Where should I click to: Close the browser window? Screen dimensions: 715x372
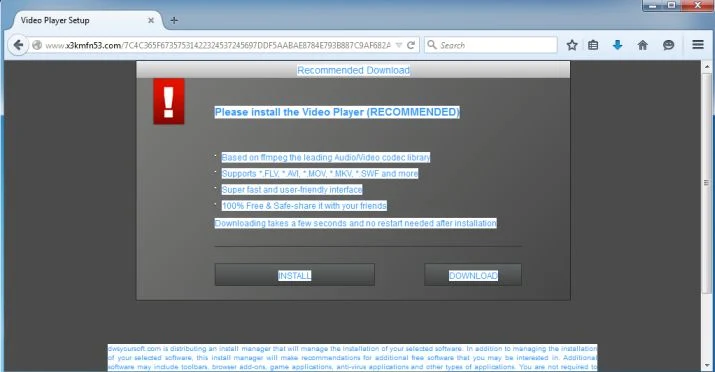coord(698,5)
